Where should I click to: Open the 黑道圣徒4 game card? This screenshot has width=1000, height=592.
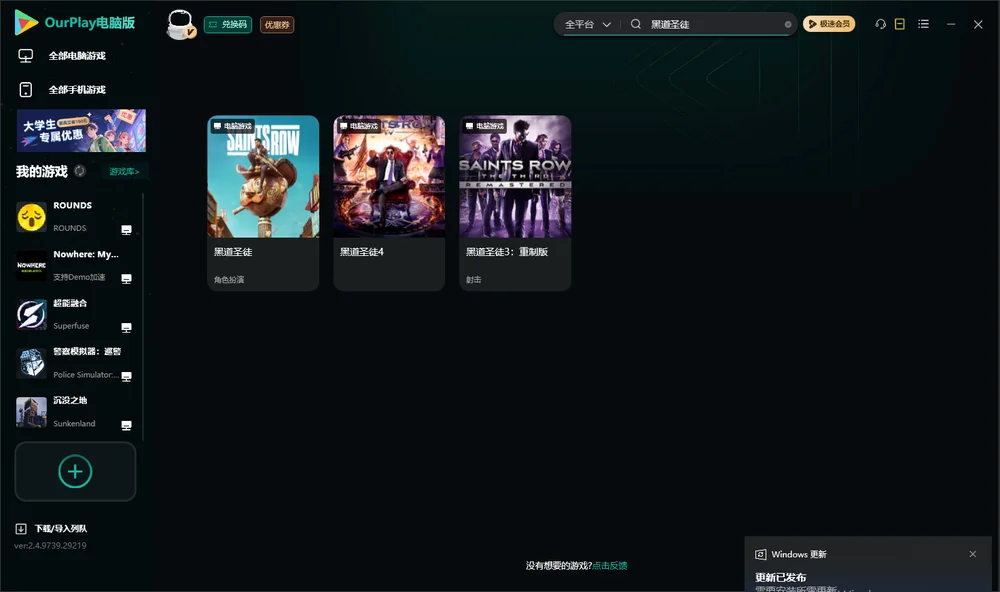pos(389,203)
